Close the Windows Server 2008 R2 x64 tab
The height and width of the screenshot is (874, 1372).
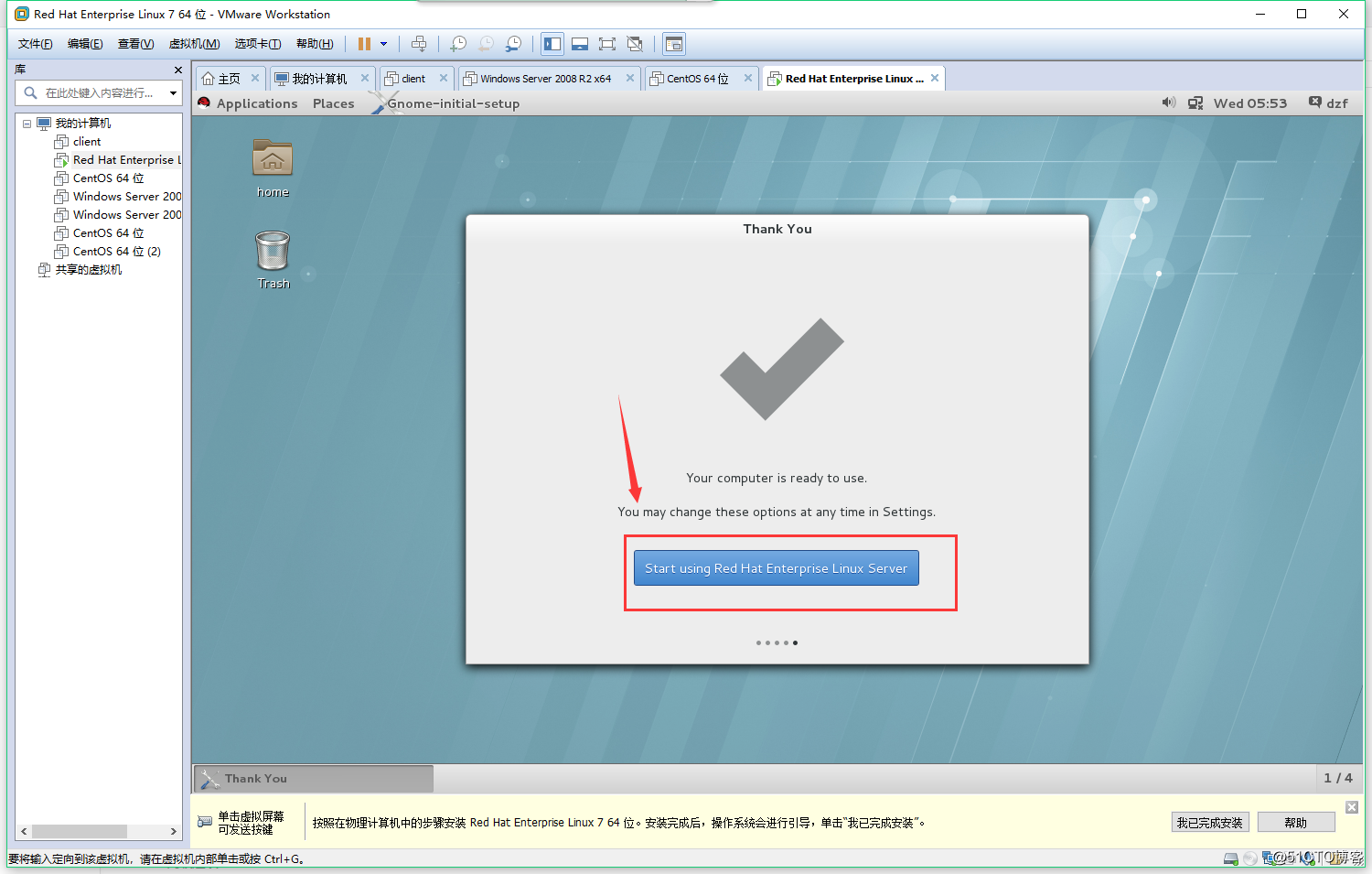pos(630,78)
